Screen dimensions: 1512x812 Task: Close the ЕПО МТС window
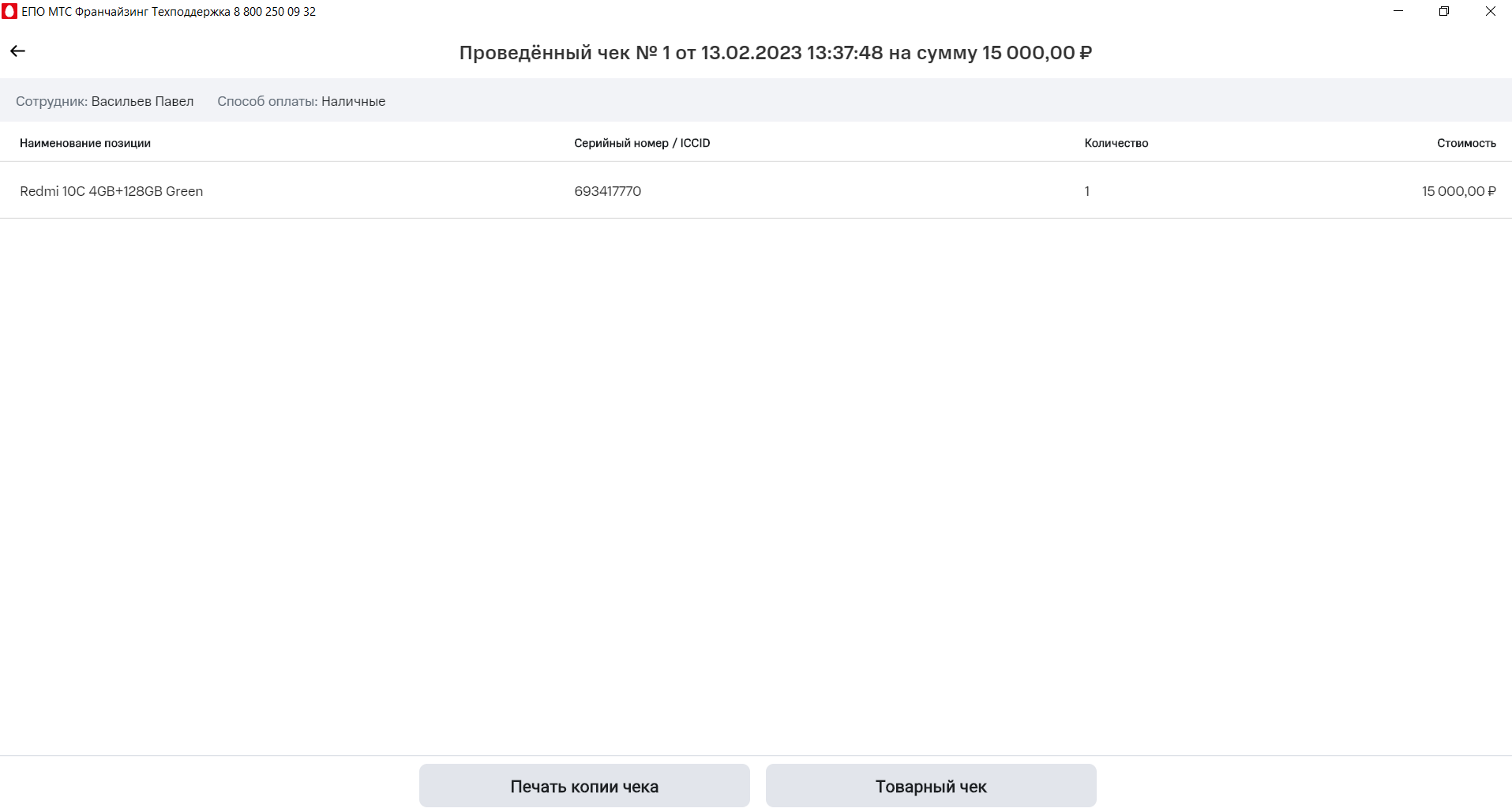click(1490, 11)
